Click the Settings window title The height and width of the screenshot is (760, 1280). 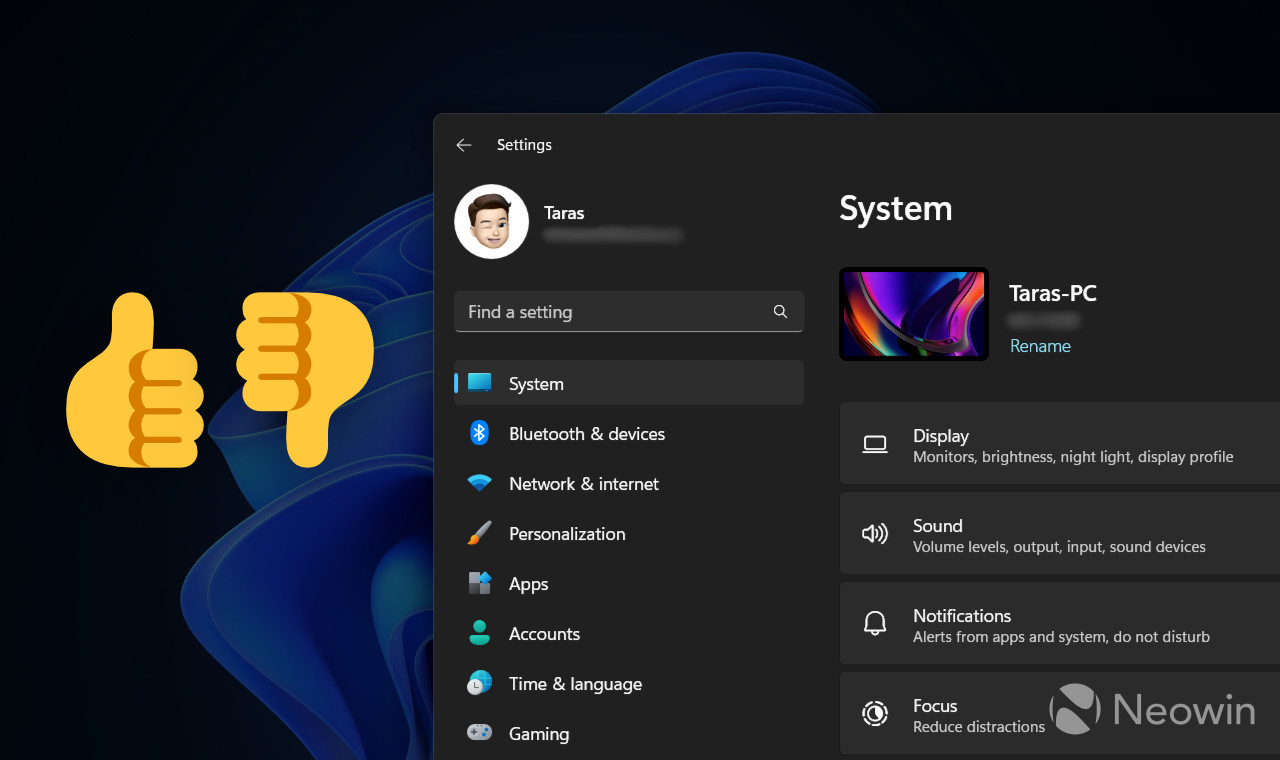pos(524,145)
